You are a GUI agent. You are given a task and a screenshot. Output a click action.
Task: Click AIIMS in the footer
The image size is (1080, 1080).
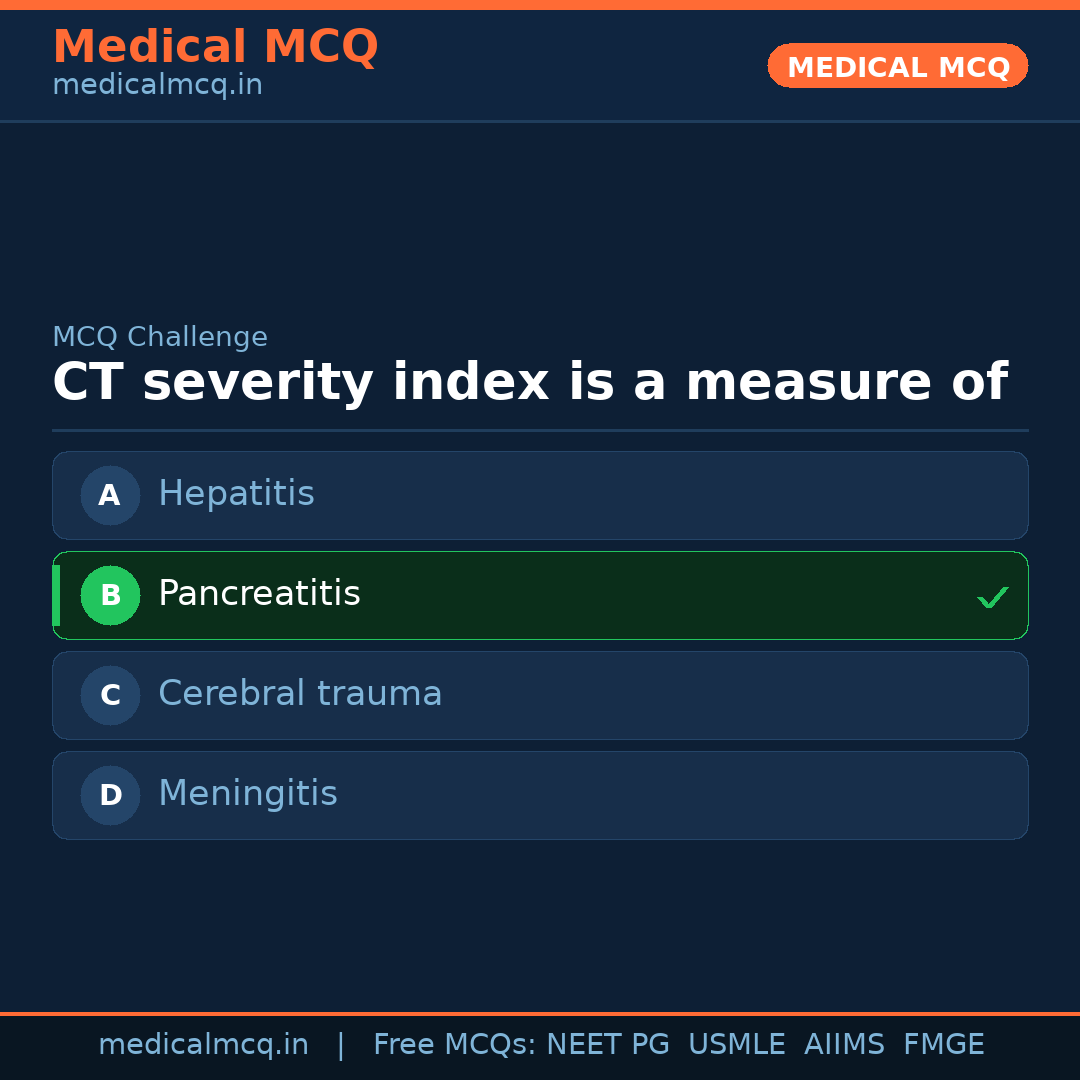pyautogui.click(x=844, y=1045)
